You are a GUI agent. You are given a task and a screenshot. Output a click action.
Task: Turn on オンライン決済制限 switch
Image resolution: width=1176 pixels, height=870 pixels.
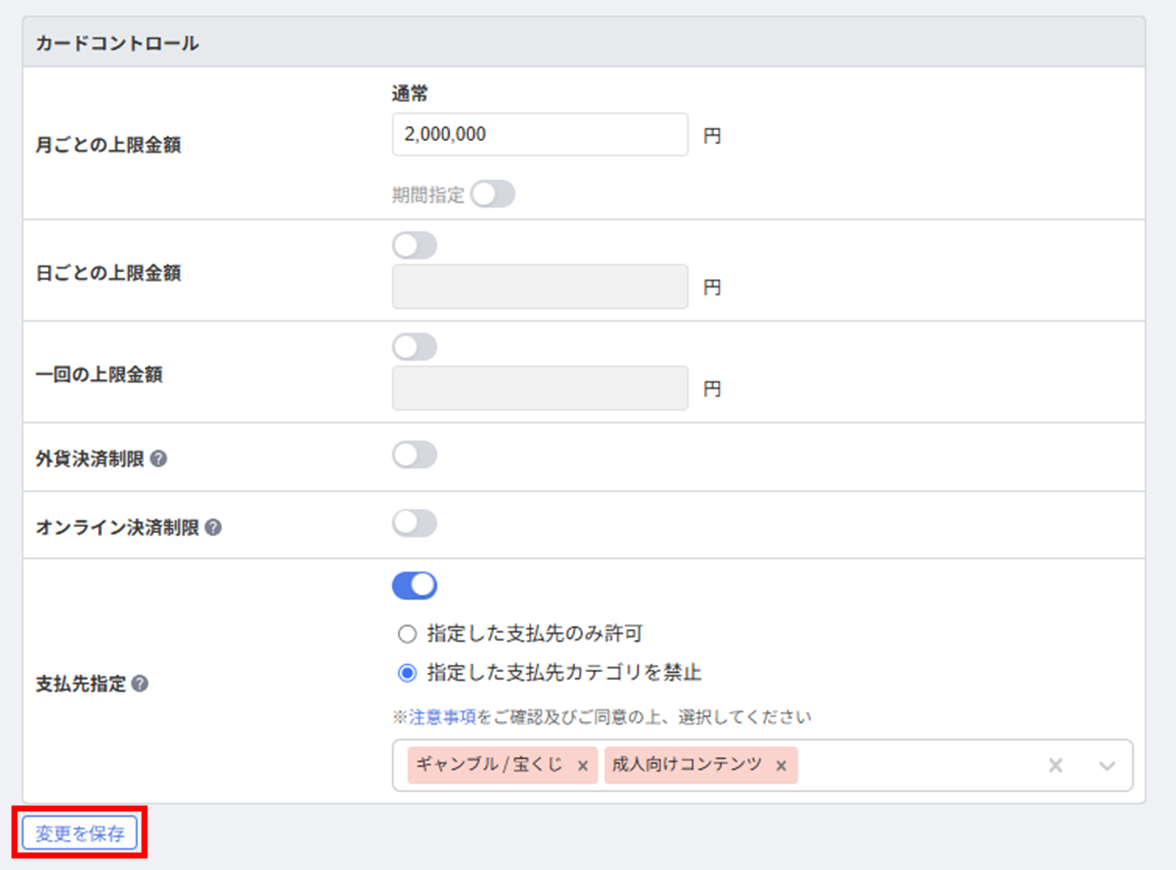(415, 524)
